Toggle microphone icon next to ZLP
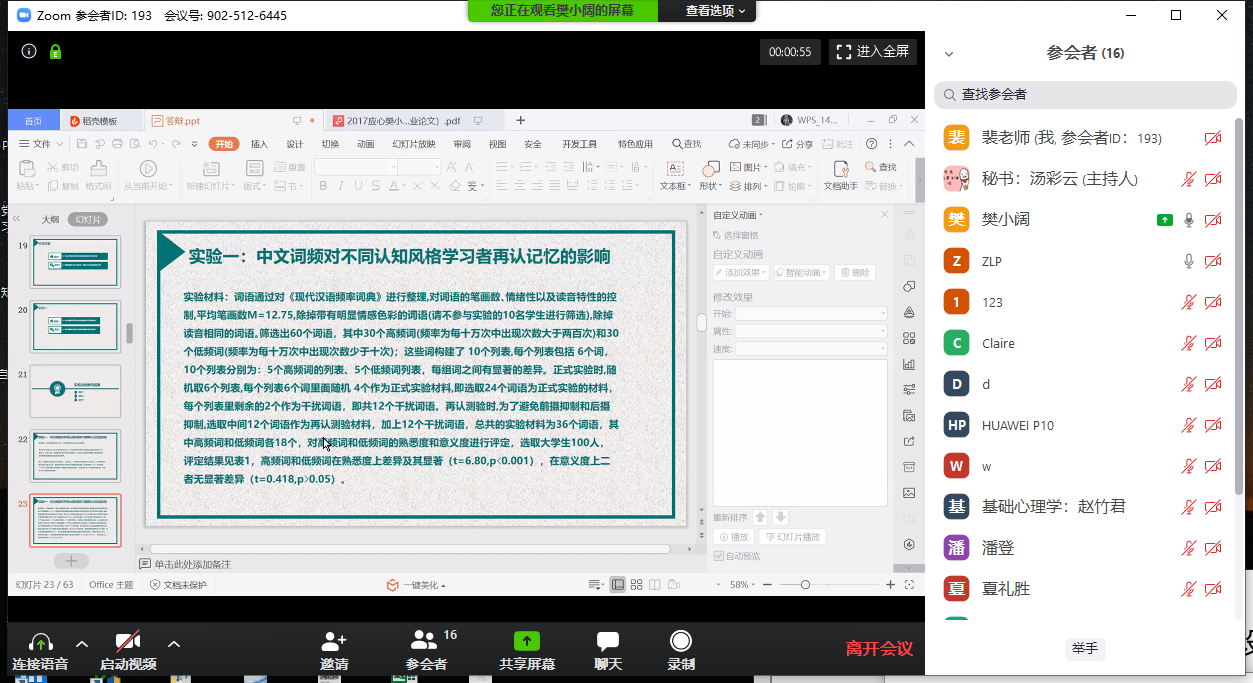Screen dimensions: 1253x683 point(1189,261)
